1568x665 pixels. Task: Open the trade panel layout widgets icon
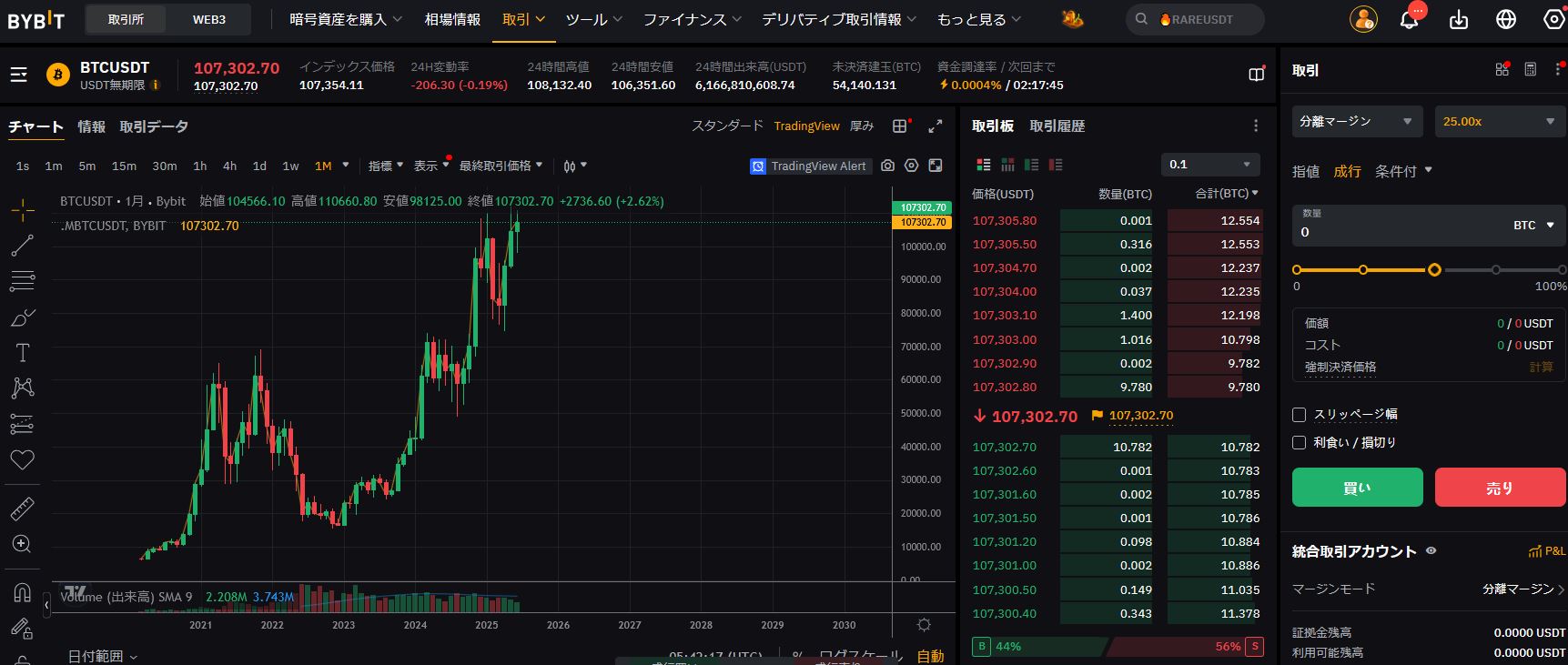click(x=1502, y=69)
